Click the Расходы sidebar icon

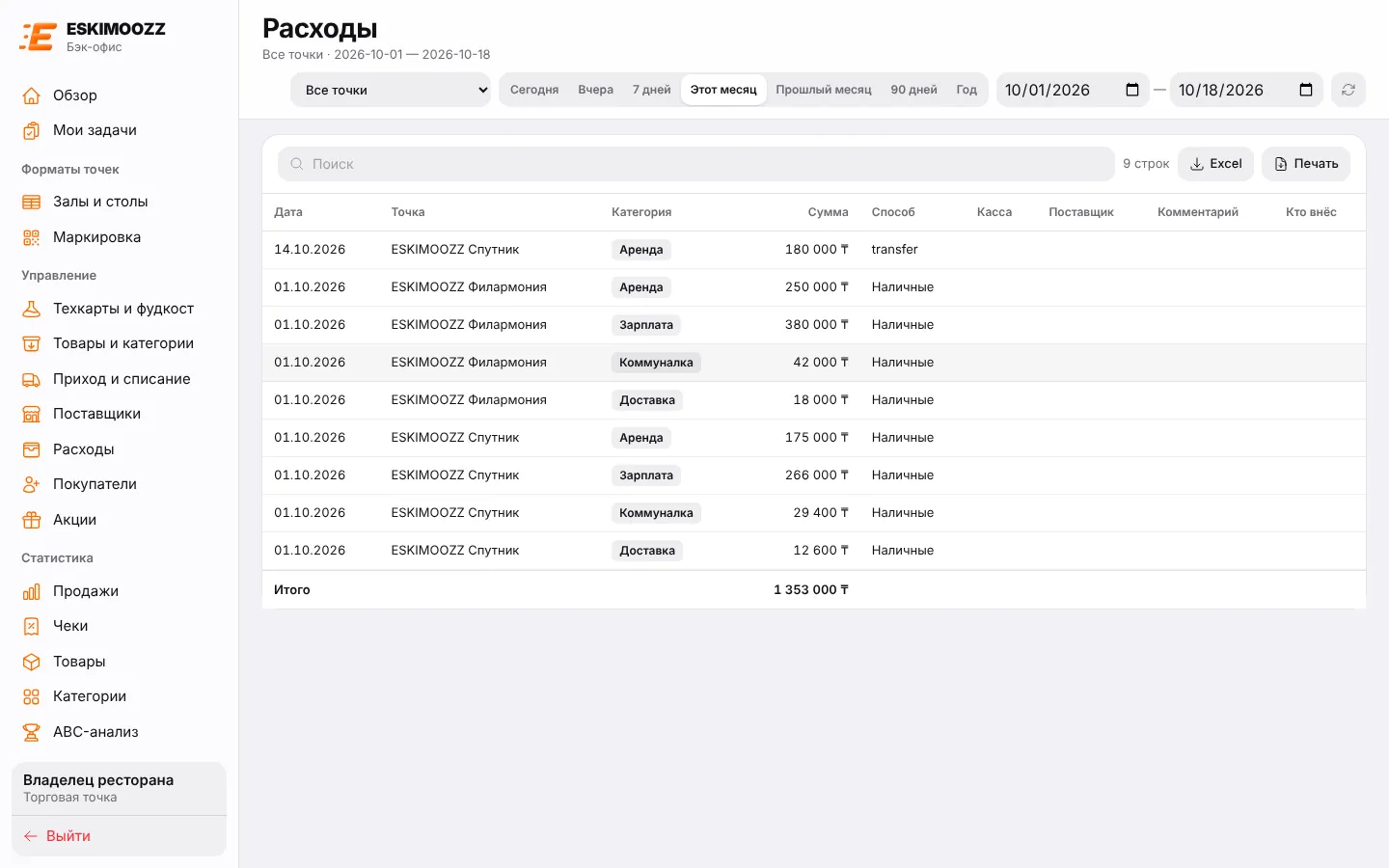pyautogui.click(x=32, y=449)
